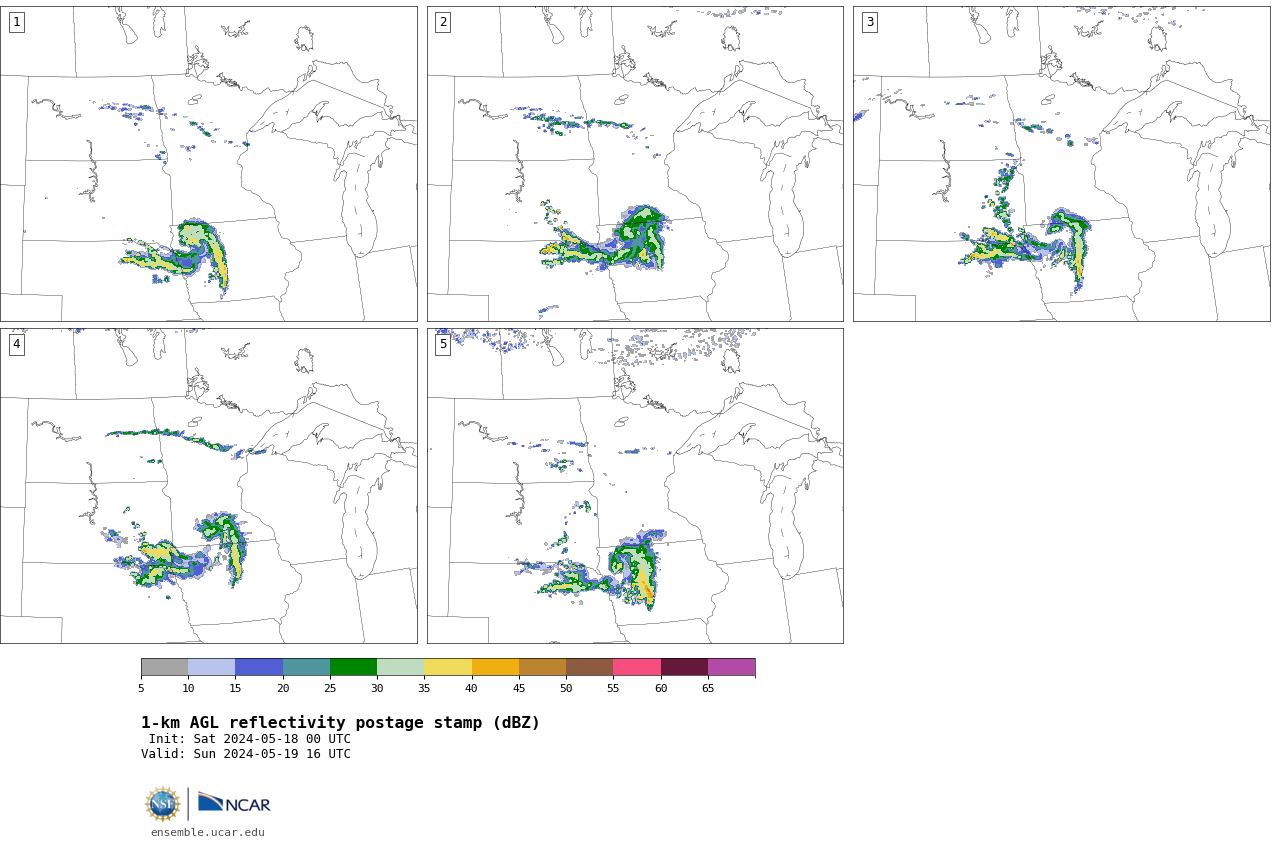1280x844 pixels.
Task: Select the light lavender 10-15 dBZ swatch
Action: [x=212, y=667]
